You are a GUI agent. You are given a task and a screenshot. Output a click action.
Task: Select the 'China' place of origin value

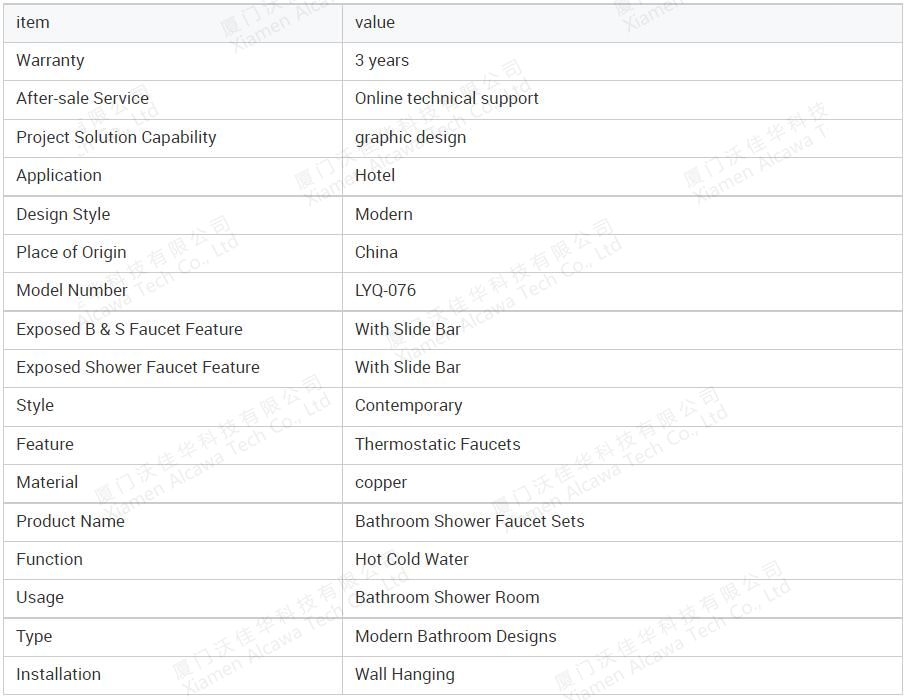point(376,253)
